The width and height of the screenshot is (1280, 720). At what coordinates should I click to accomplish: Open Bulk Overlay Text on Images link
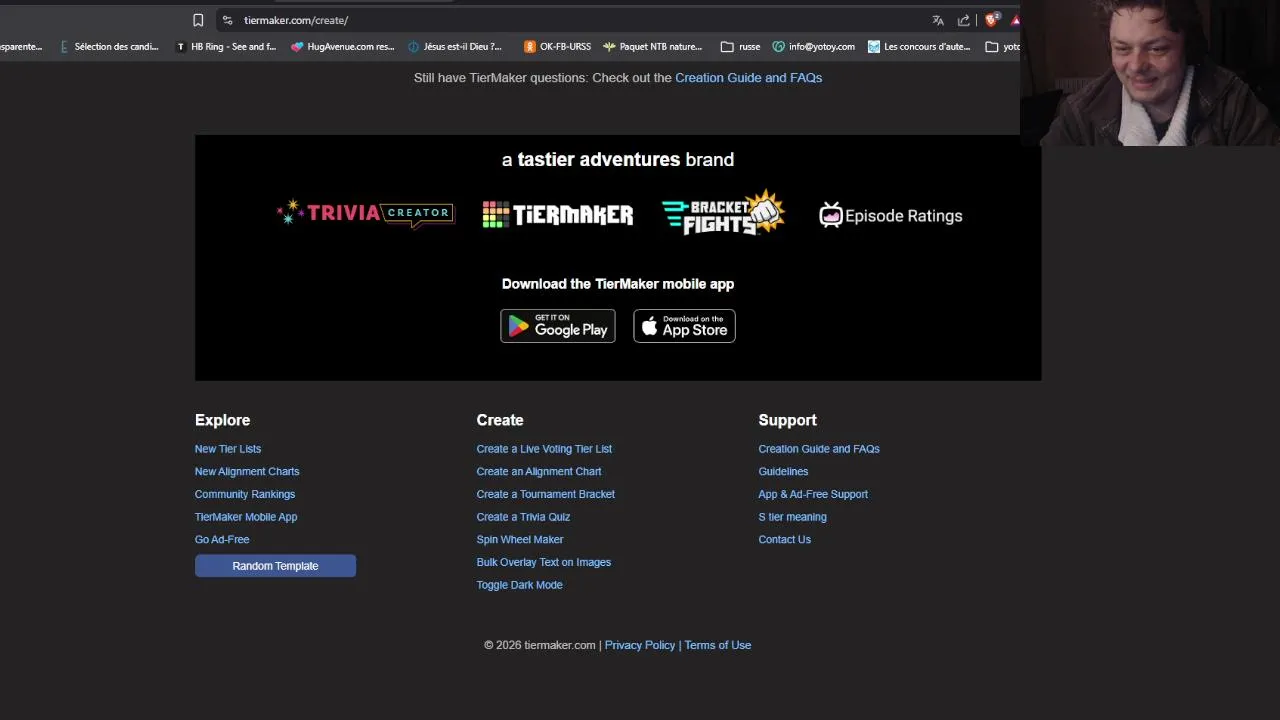(x=544, y=562)
